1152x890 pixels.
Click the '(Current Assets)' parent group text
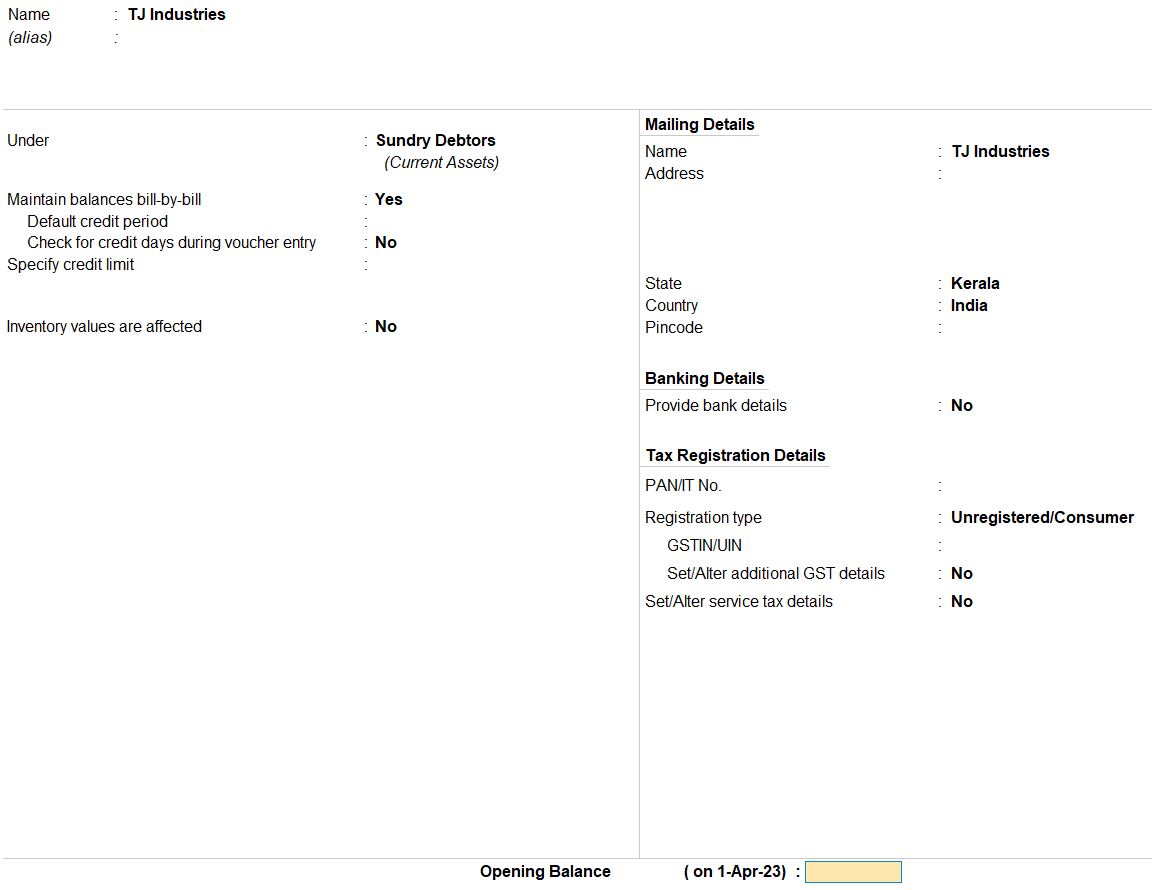tap(442, 162)
